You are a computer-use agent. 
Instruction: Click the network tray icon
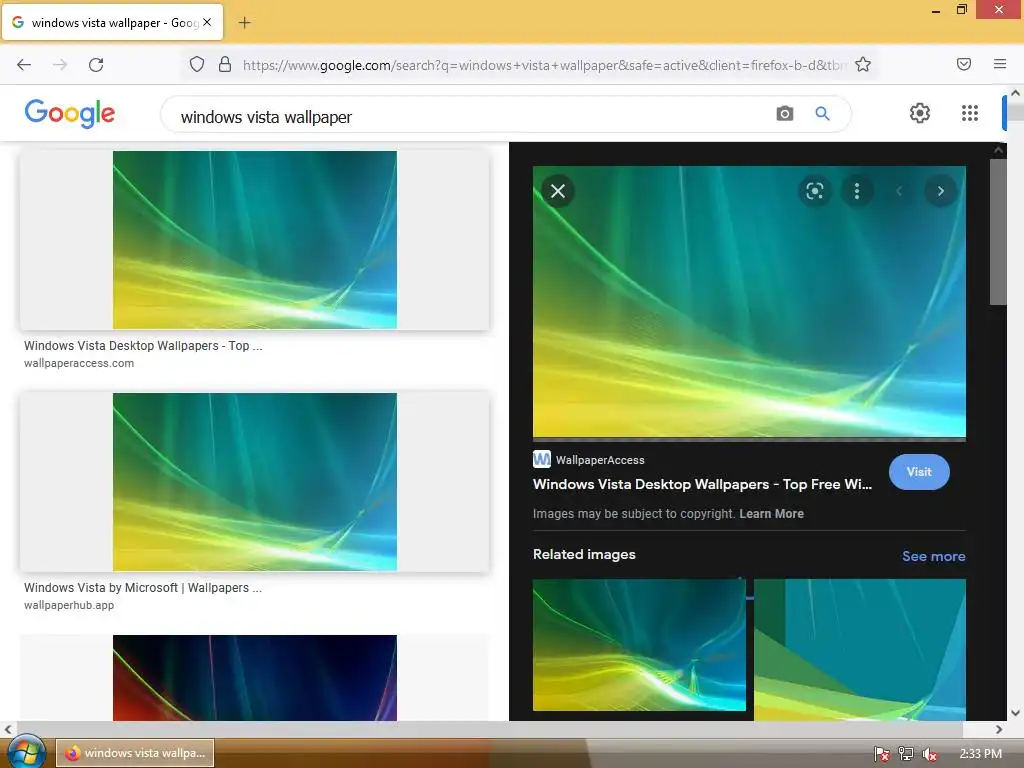pyautogui.click(x=906, y=754)
